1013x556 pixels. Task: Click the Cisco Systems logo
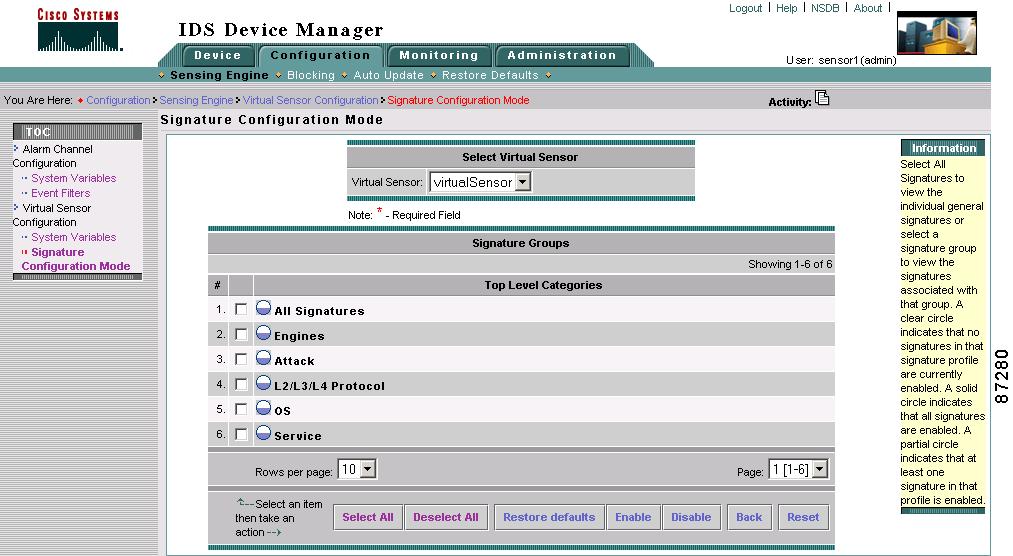click(78, 30)
